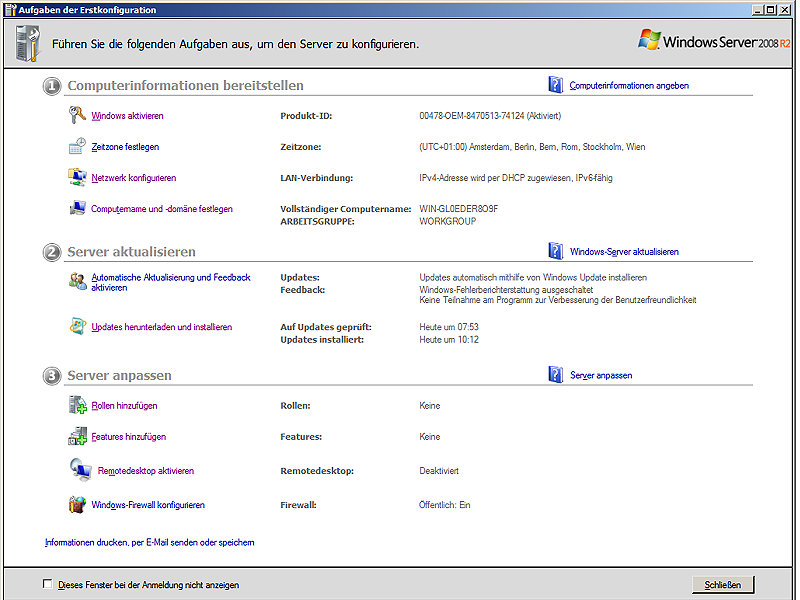Viewport: 800px width, 600px height.
Task: Click the WORKGROUP value
Action: point(447,221)
